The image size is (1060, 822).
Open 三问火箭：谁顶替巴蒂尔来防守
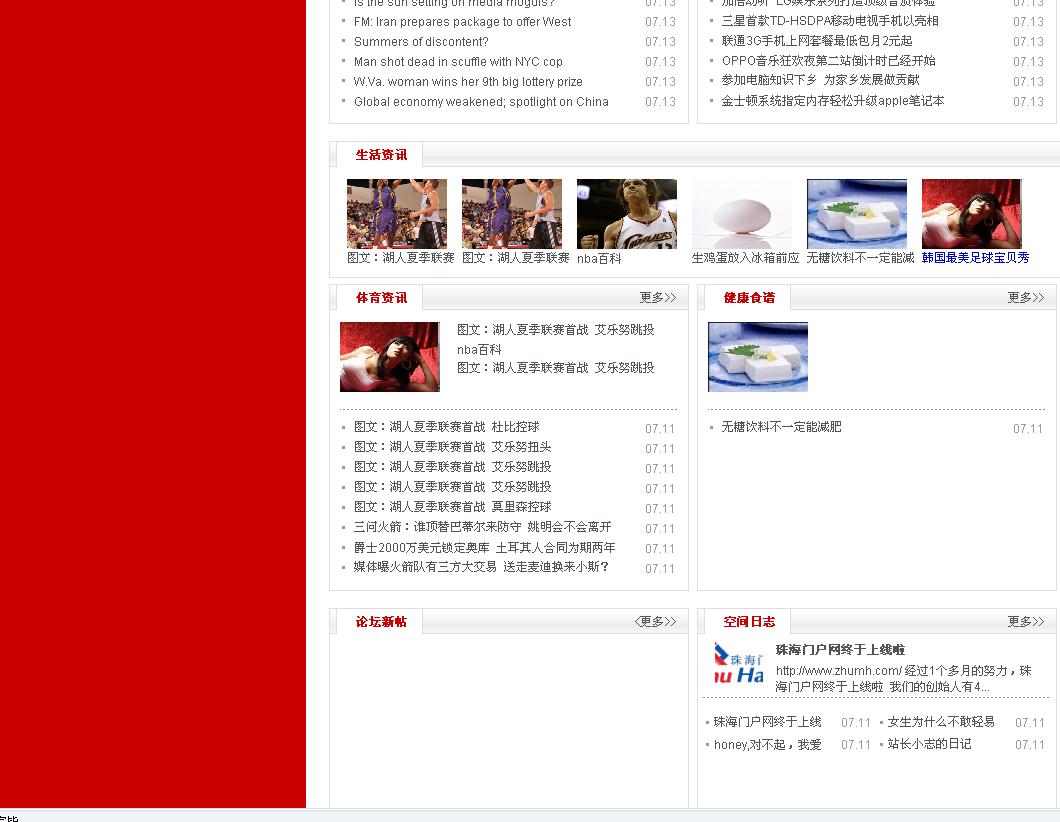pos(482,527)
